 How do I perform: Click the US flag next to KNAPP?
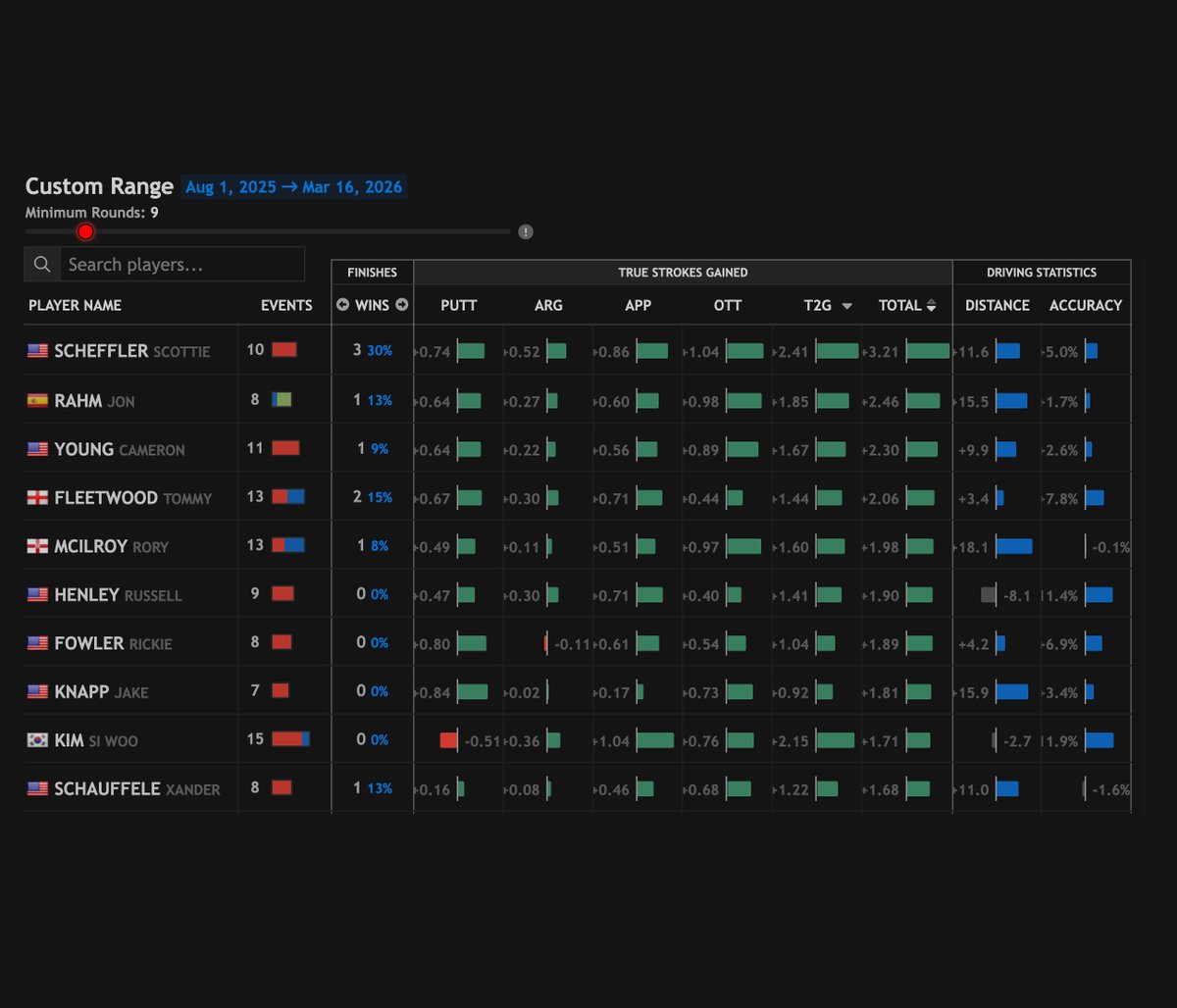37,691
